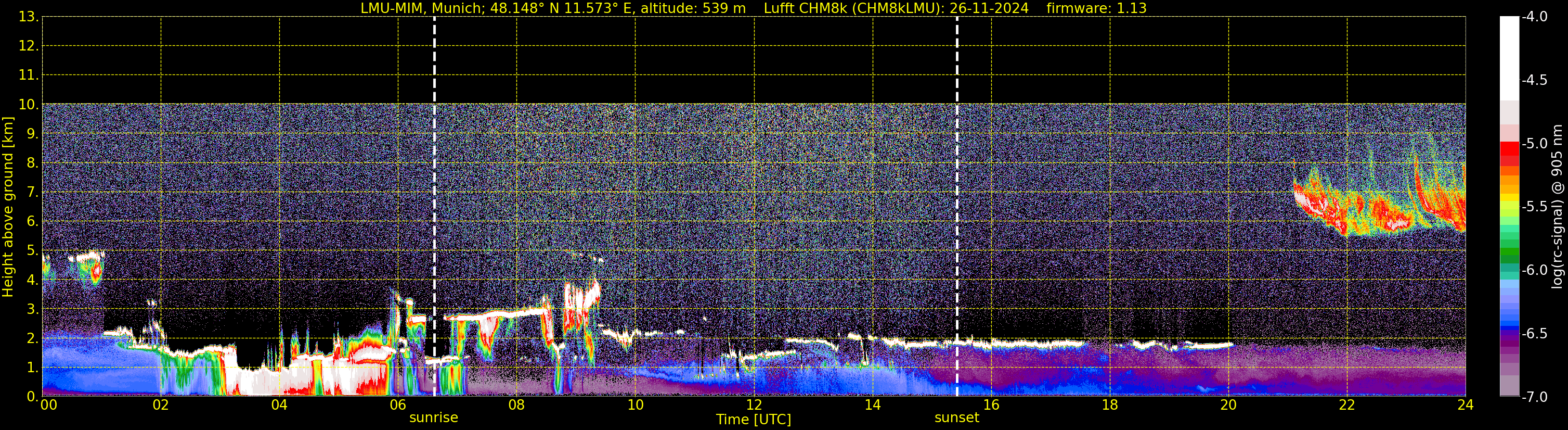
Task: Click the '24' time tick label
Action: (1465, 404)
